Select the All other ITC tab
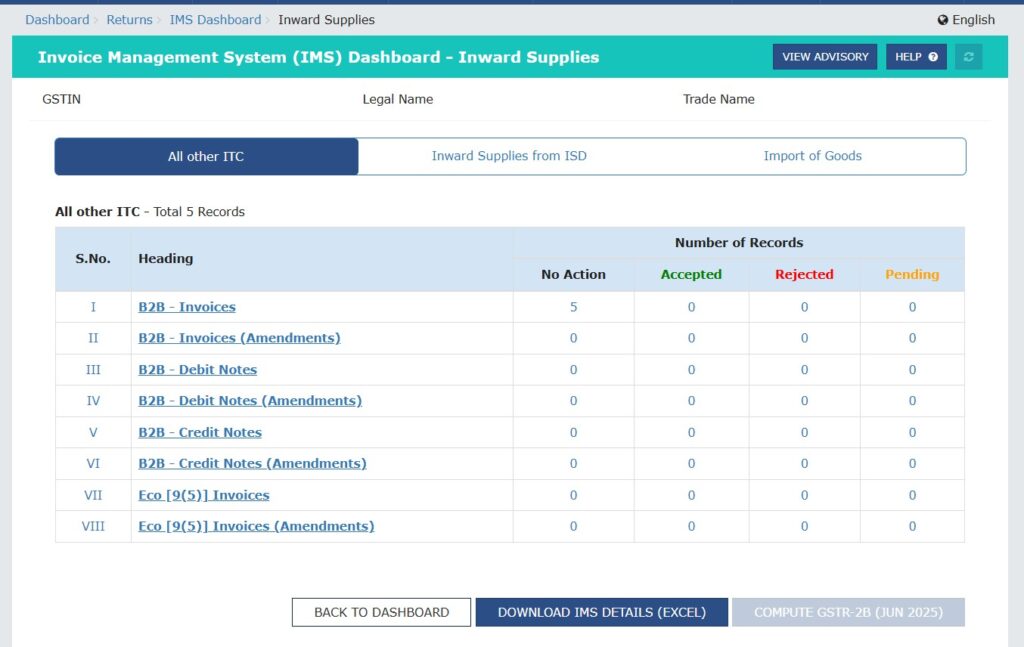The image size is (1024, 647). [206, 156]
